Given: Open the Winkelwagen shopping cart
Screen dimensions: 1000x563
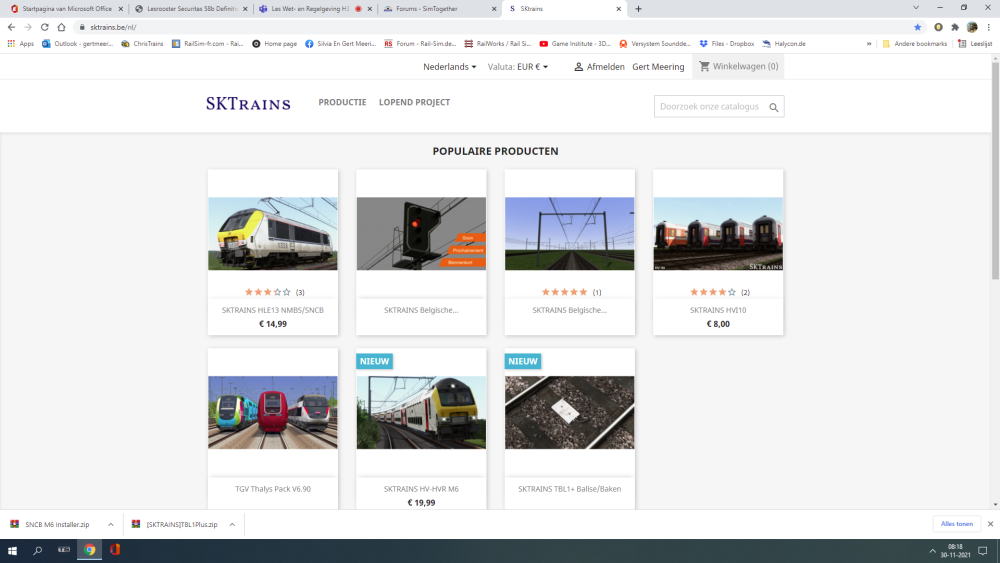Looking at the screenshot, I should point(738,67).
